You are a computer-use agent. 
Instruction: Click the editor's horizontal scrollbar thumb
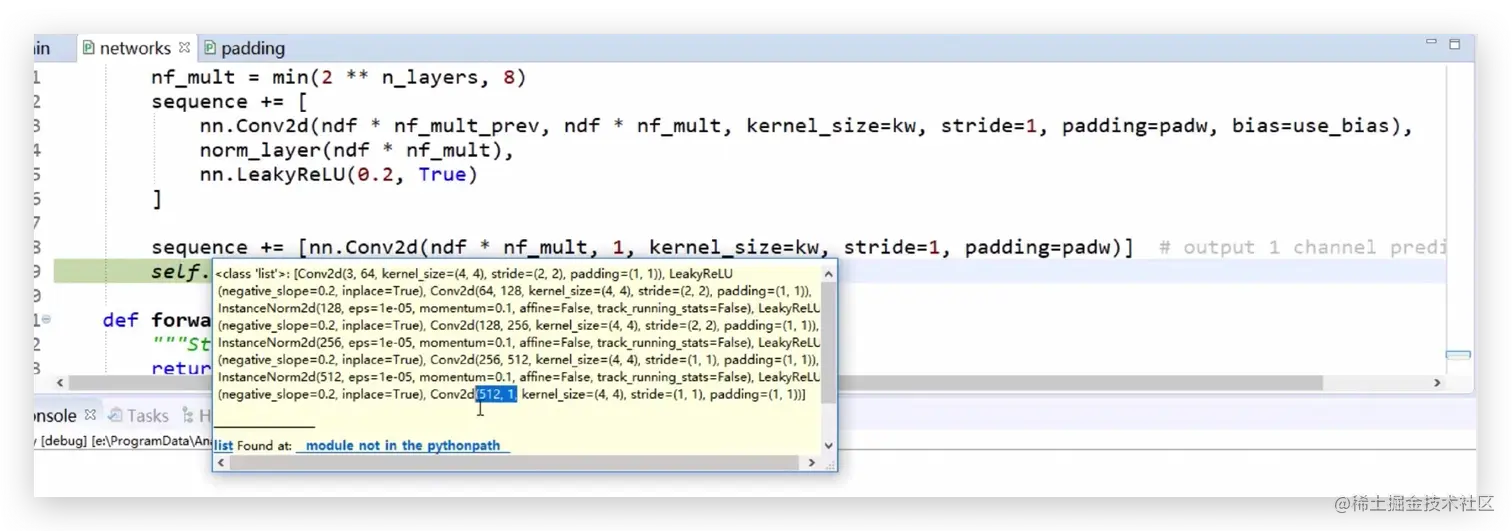(x=695, y=383)
